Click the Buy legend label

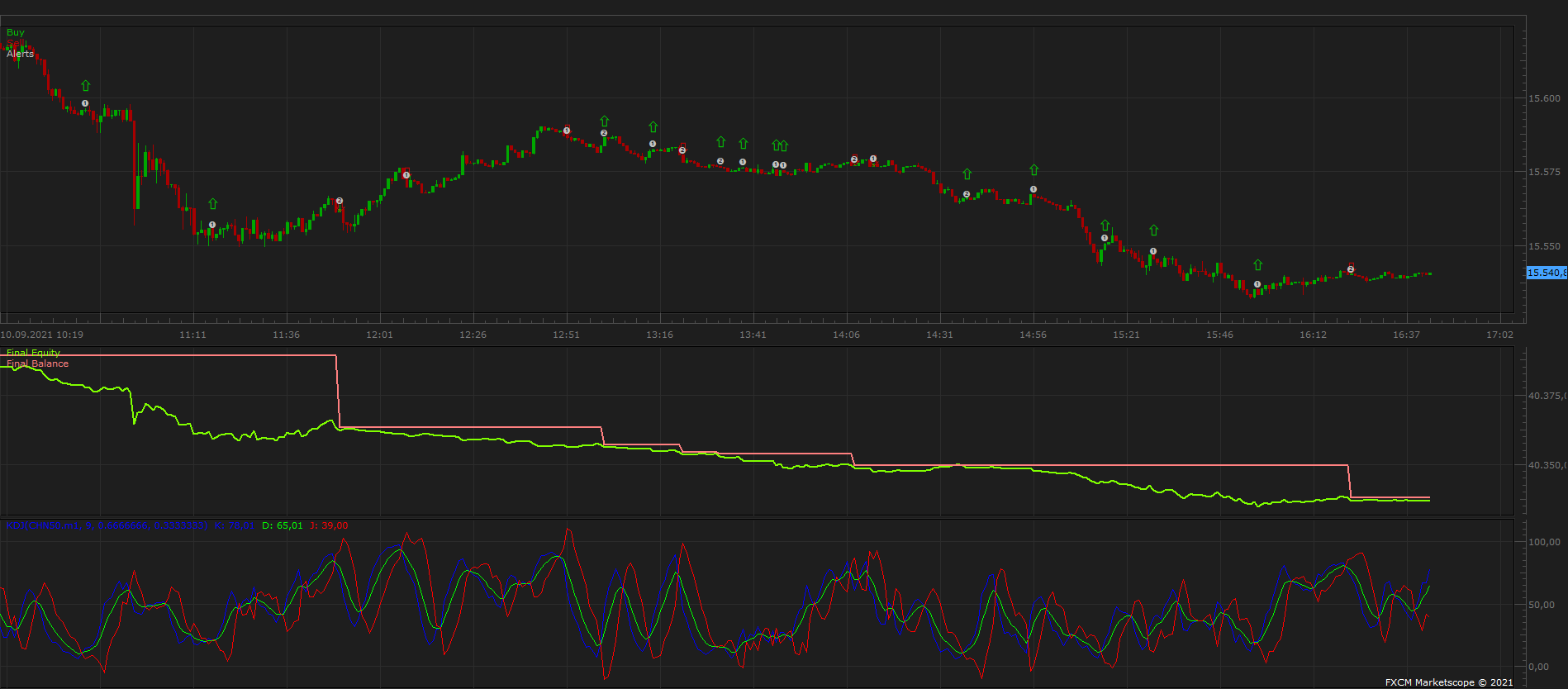pyautogui.click(x=16, y=32)
